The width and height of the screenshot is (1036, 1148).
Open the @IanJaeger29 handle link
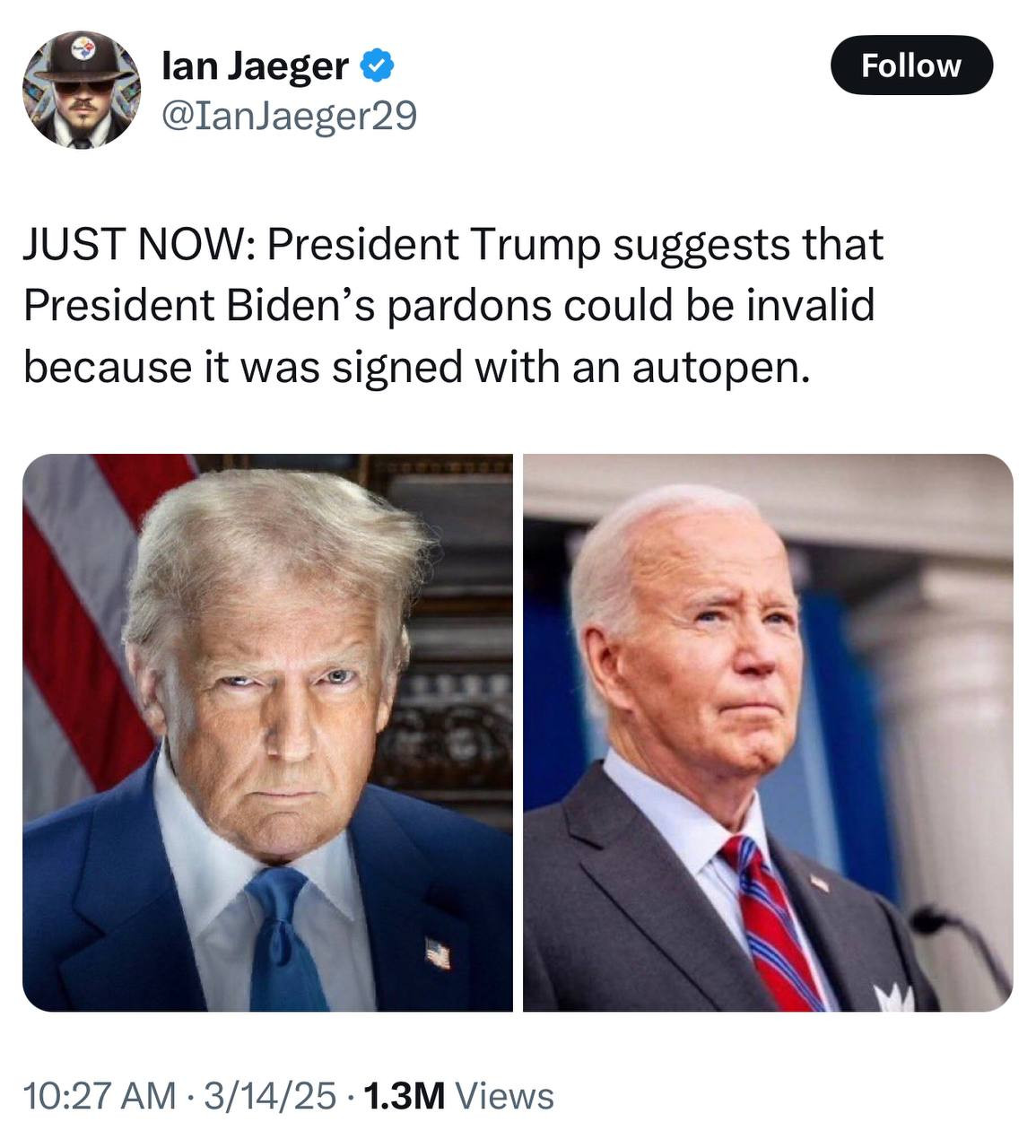coord(289,116)
